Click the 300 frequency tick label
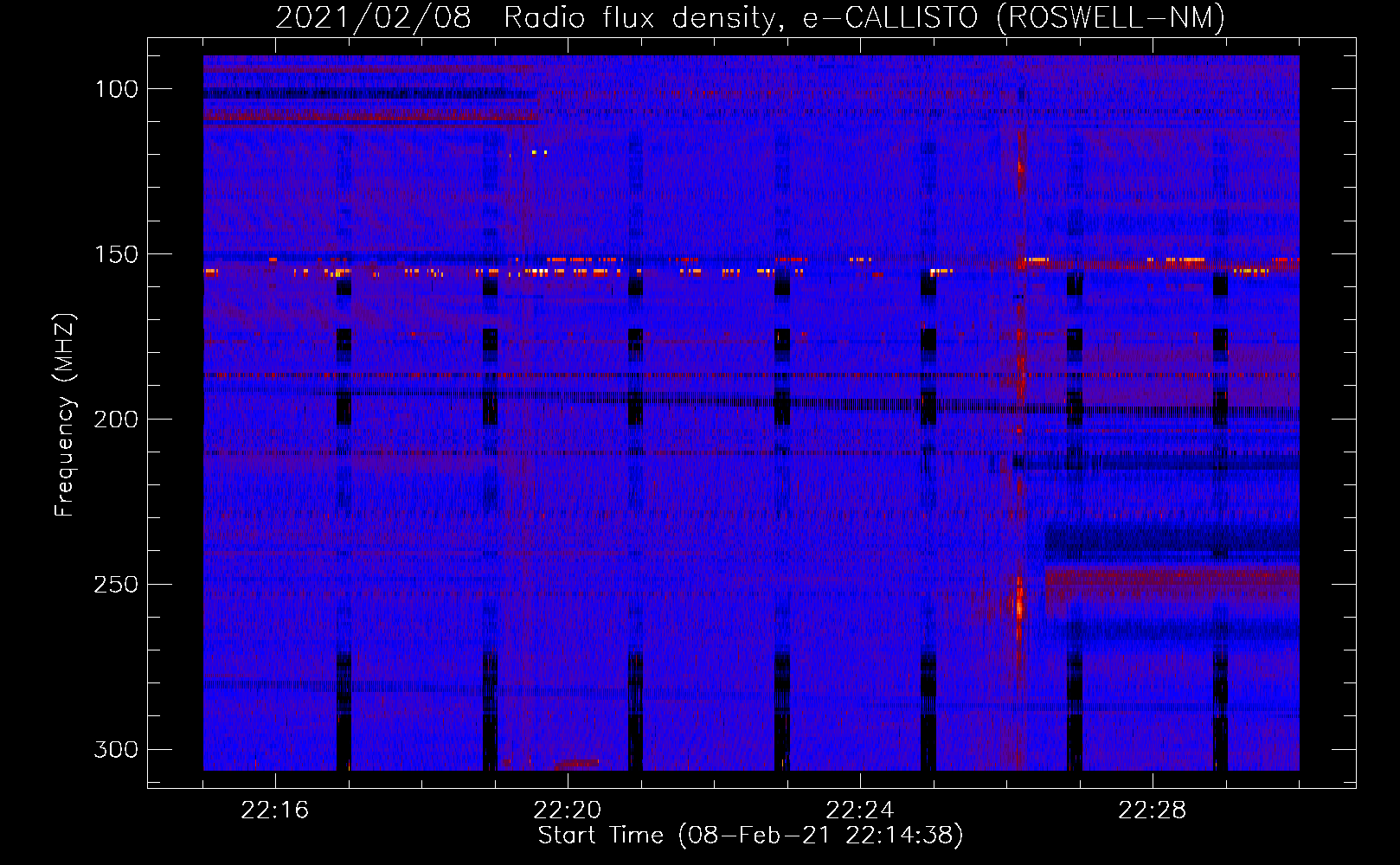The height and width of the screenshot is (865, 1400). pos(117,749)
